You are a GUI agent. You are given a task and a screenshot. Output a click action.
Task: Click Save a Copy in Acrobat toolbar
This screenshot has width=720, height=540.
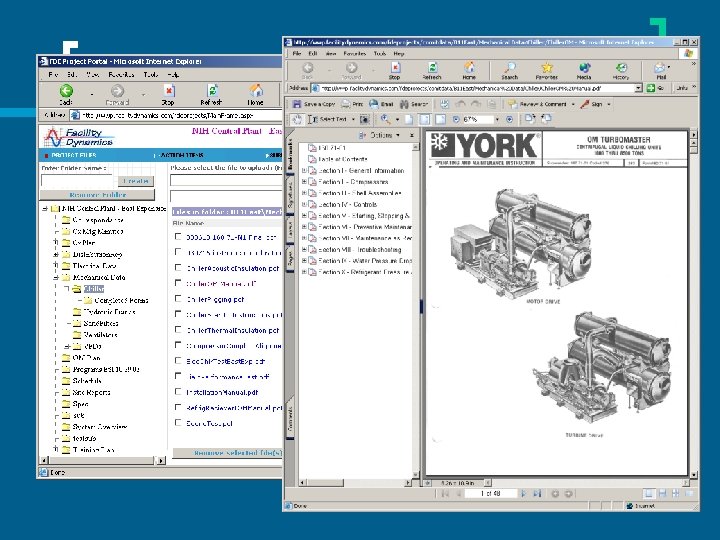click(314, 104)
